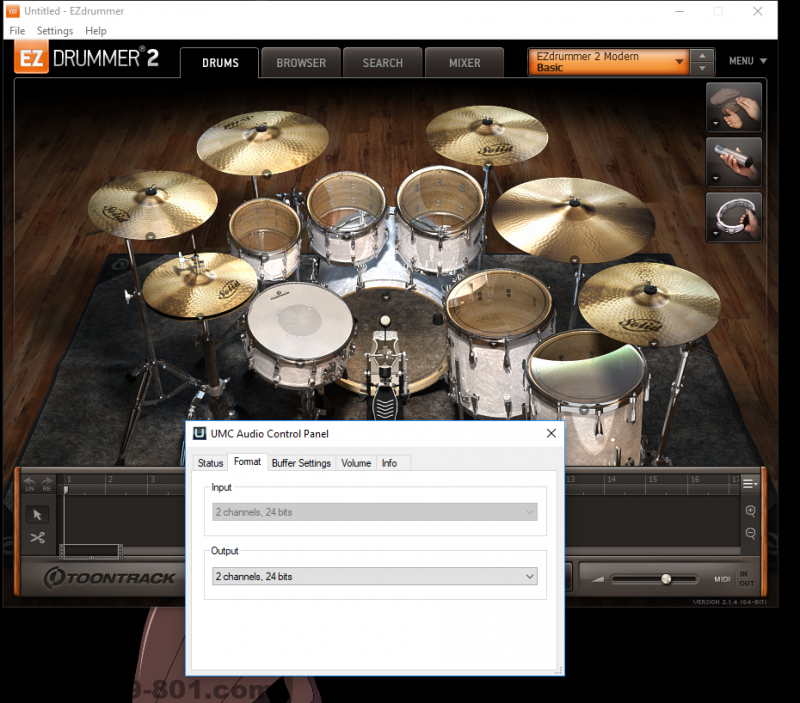Close the UMC Audio Control Panel
Viewport: 800px width, 703px height.
pyautogui.click(x=551, y=433)
